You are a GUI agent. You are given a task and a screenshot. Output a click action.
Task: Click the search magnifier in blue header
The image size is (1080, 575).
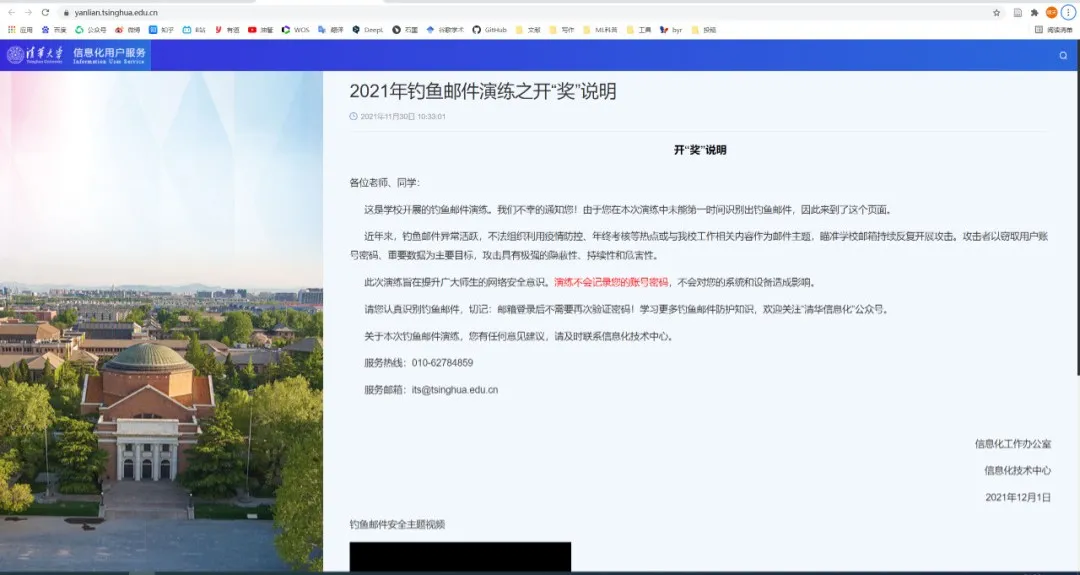pos(1063,55)
